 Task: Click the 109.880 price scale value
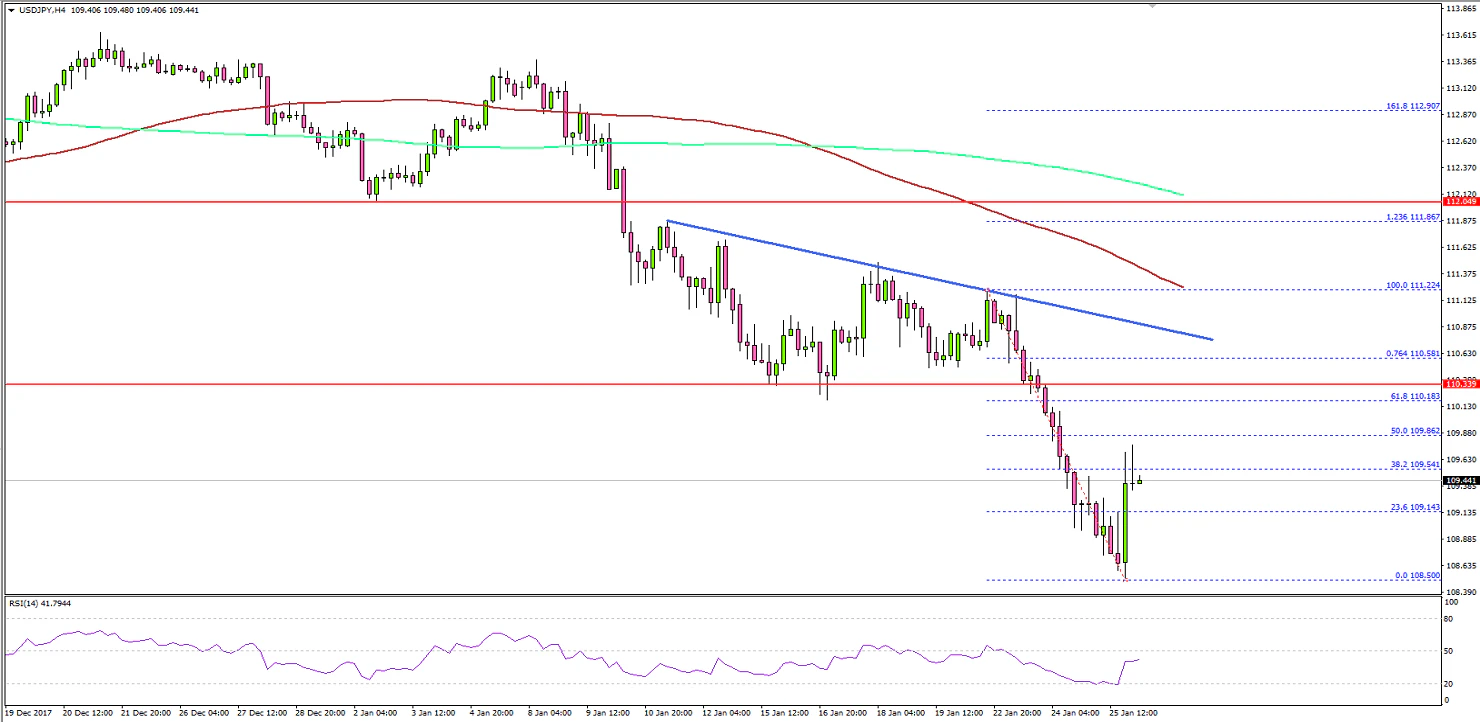click(1460, 433)
